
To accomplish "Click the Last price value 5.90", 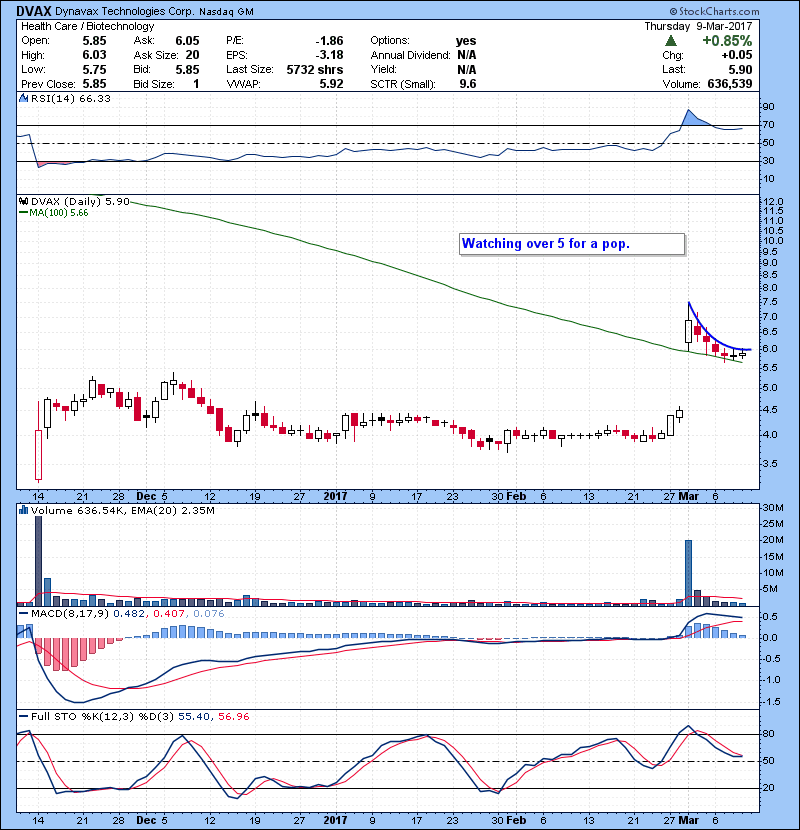I will 740,69.
